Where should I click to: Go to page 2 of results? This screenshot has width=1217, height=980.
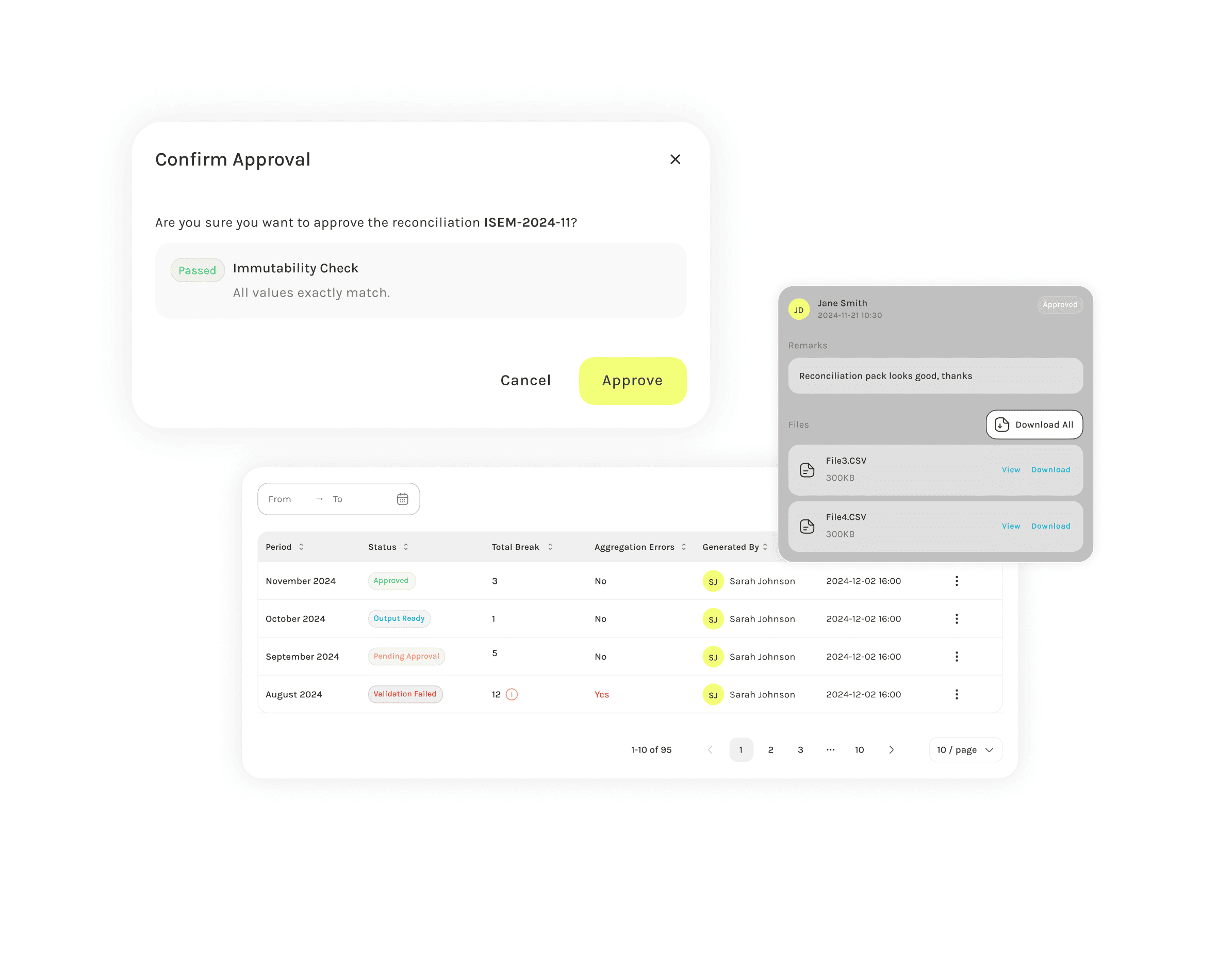770,749
